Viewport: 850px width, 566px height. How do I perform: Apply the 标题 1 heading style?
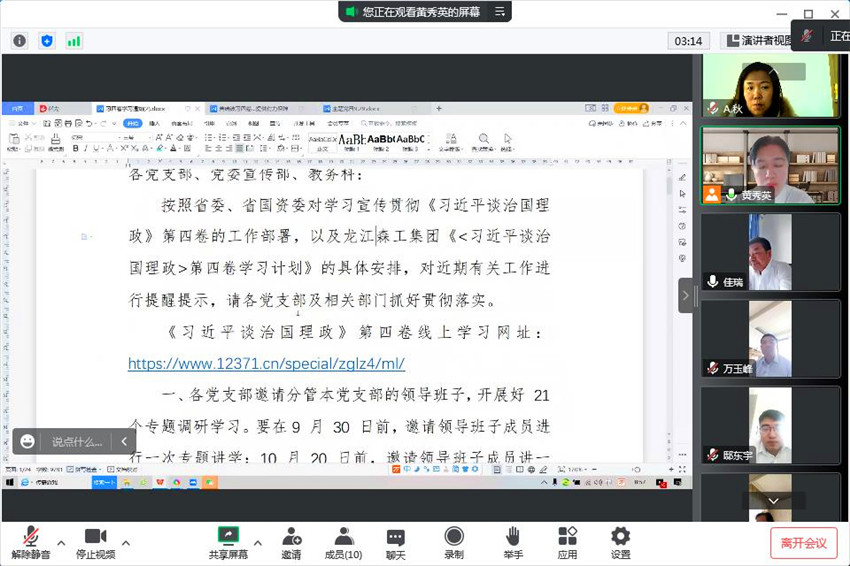coord(351,142)
